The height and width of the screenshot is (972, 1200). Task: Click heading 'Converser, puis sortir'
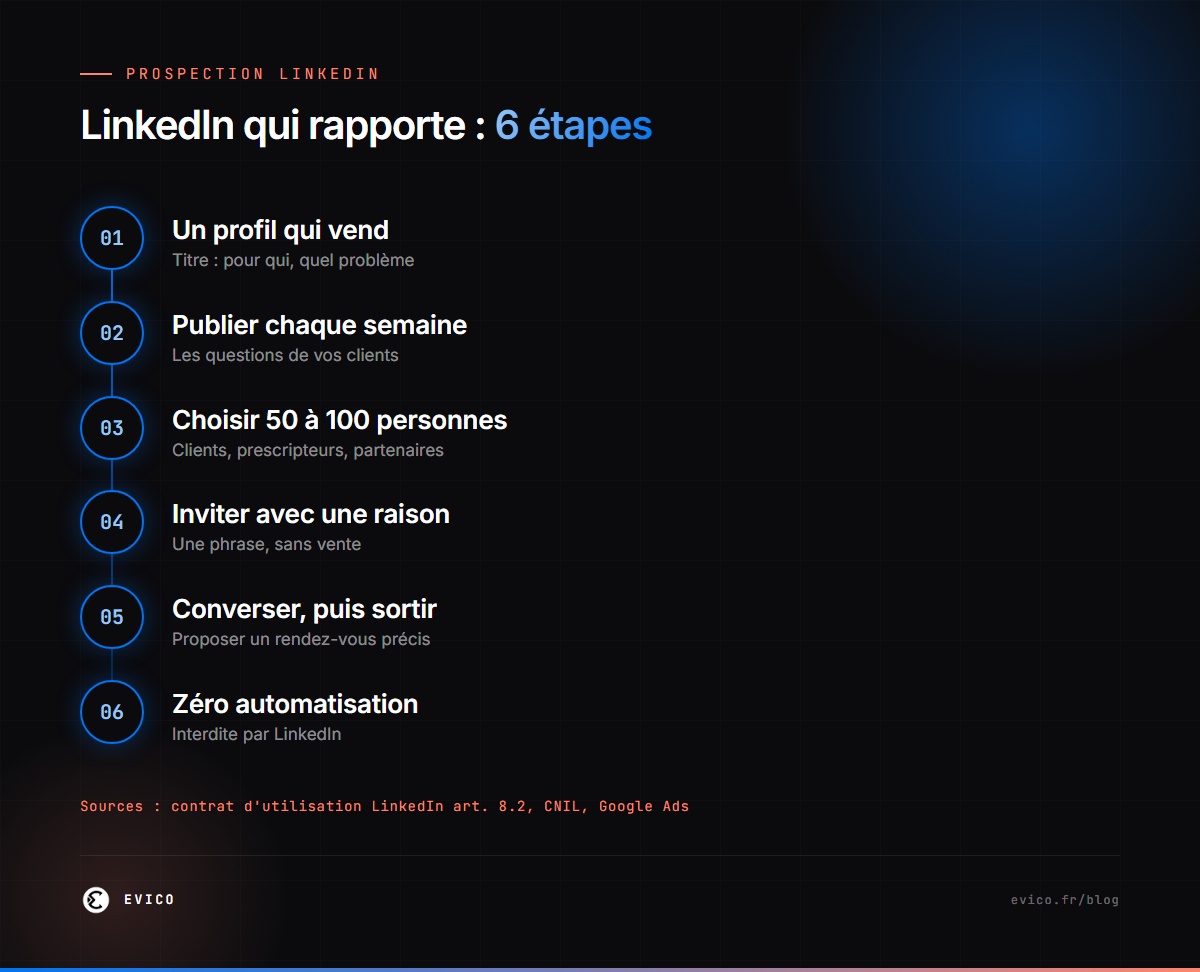click(x=304, y=609)
